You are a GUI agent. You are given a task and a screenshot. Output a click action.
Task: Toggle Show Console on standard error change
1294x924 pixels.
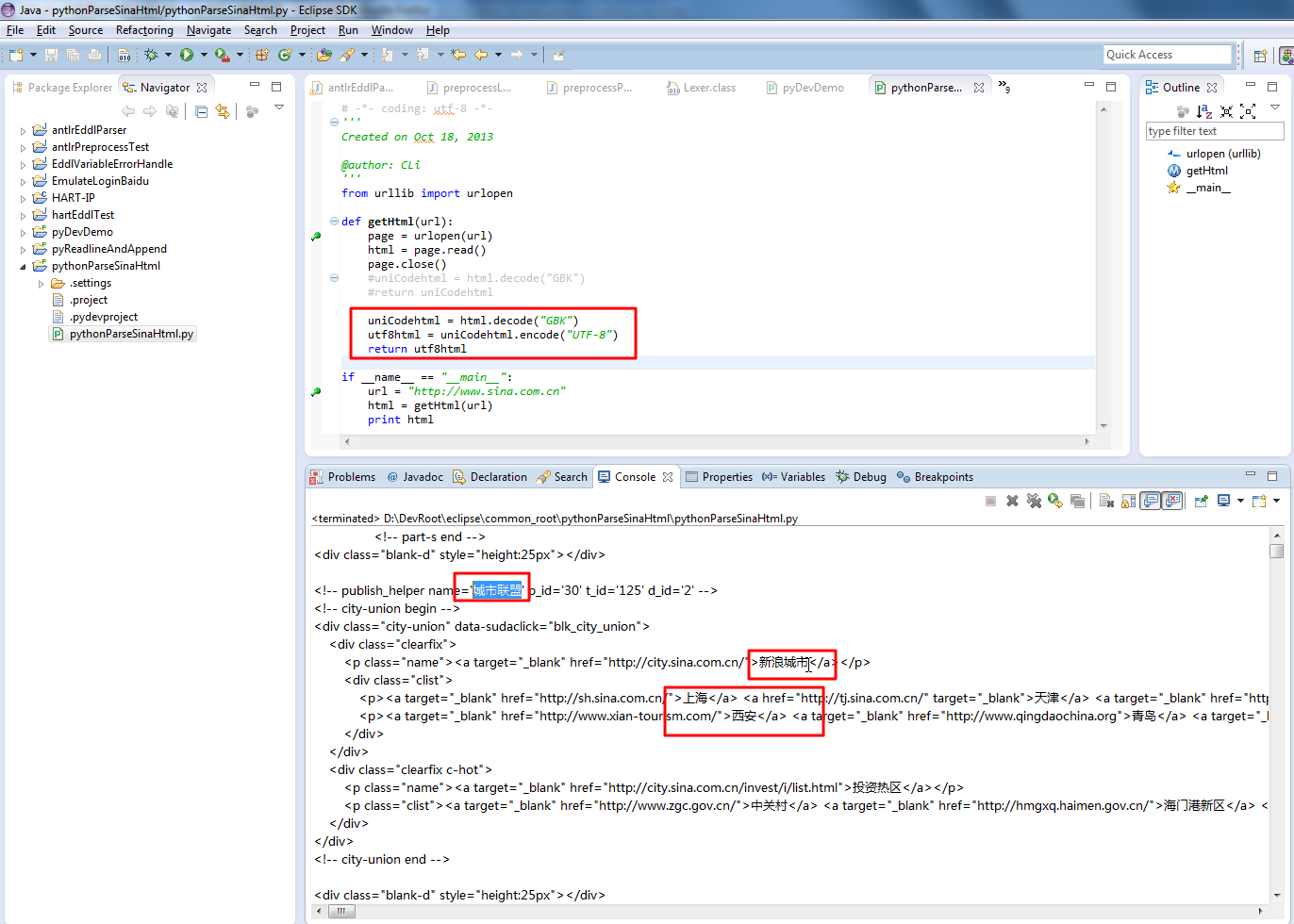tap(1172, 501)
